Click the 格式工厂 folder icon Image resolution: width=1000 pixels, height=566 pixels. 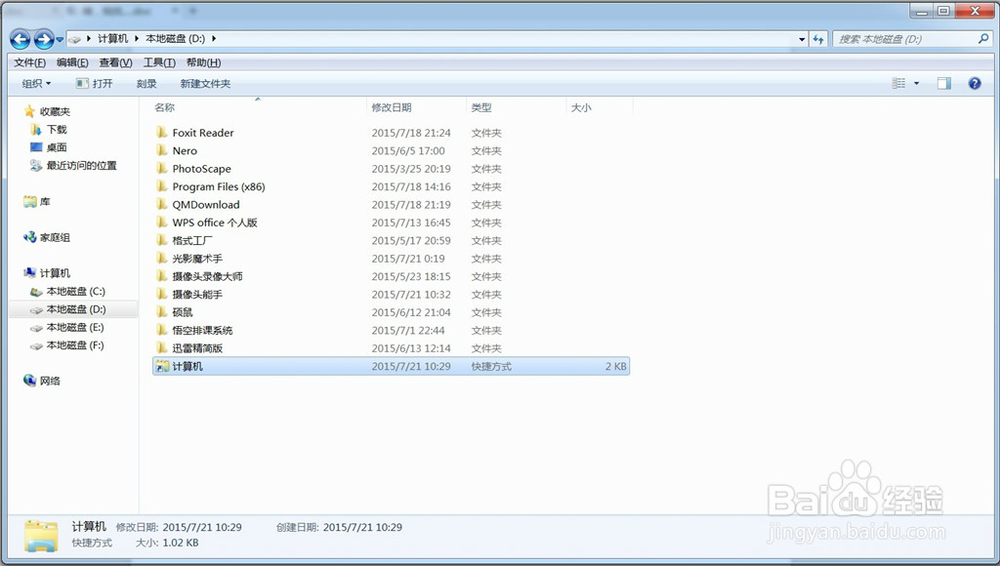[162, 239]
